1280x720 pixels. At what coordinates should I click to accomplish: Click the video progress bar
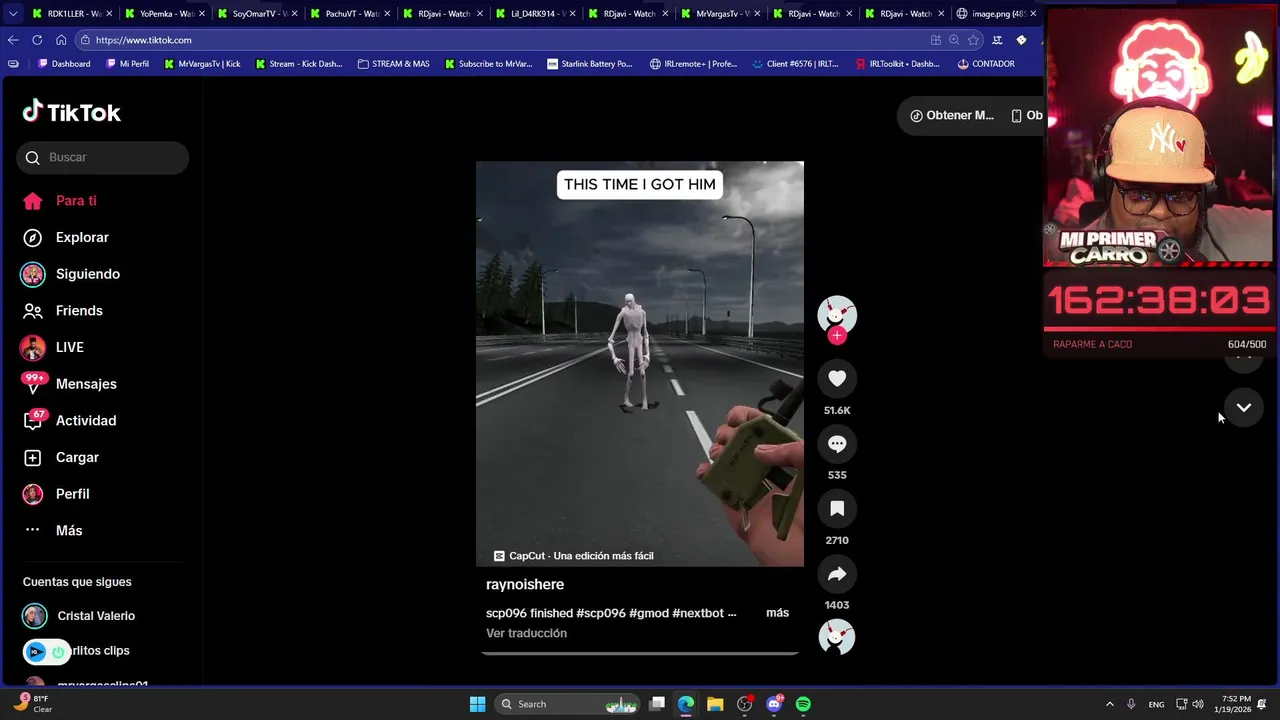640,653
